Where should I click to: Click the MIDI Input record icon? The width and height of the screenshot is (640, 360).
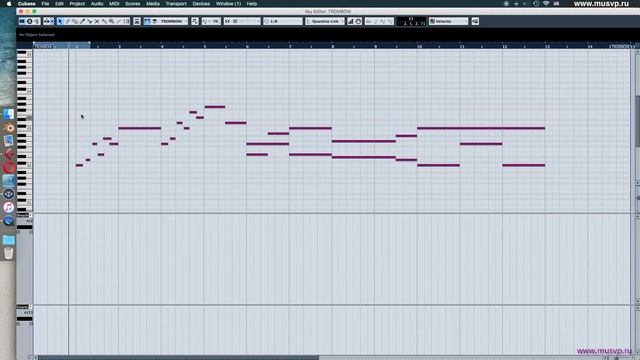(x=358, y=21)
